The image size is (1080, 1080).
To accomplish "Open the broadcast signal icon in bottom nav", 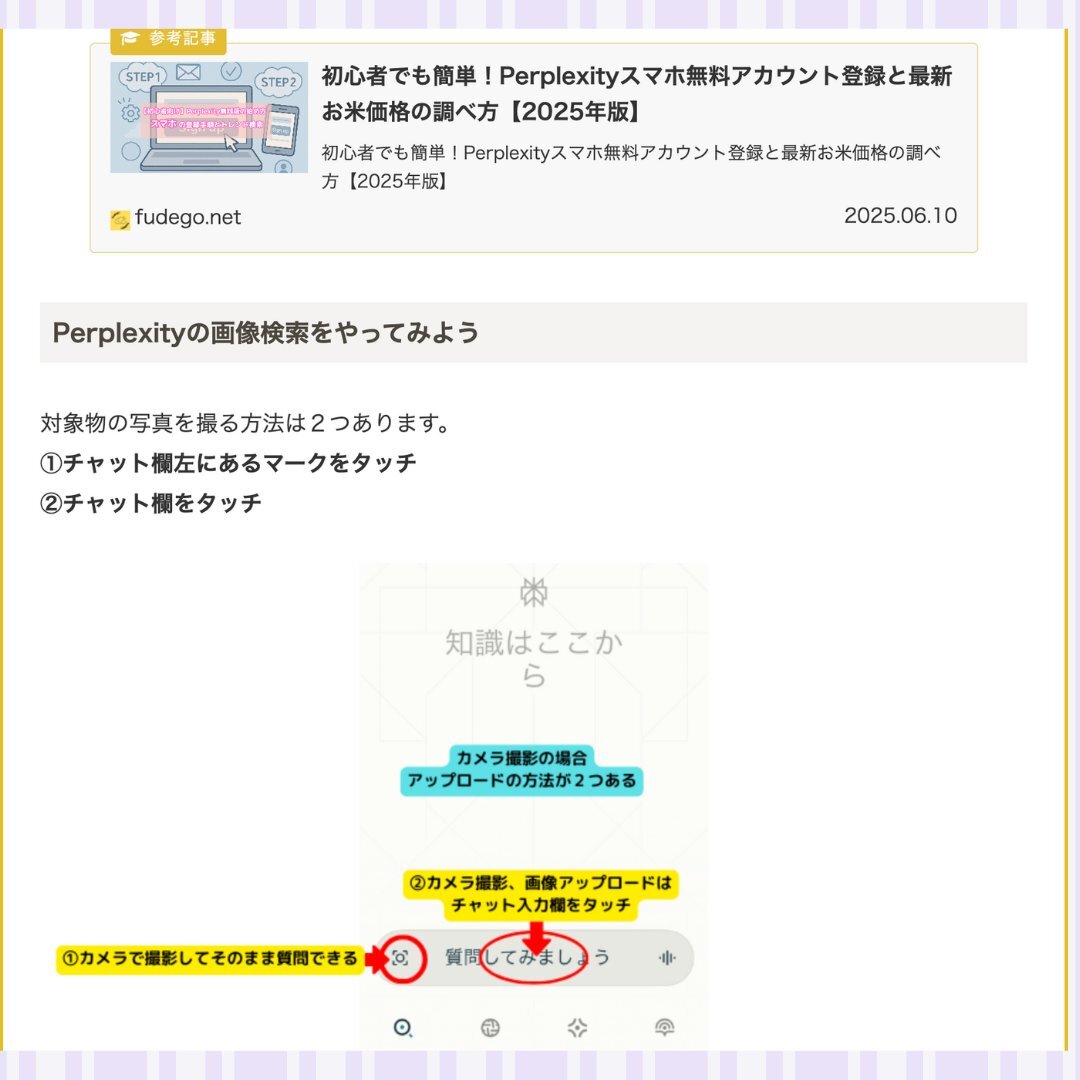I will [x=664, y=1028].
